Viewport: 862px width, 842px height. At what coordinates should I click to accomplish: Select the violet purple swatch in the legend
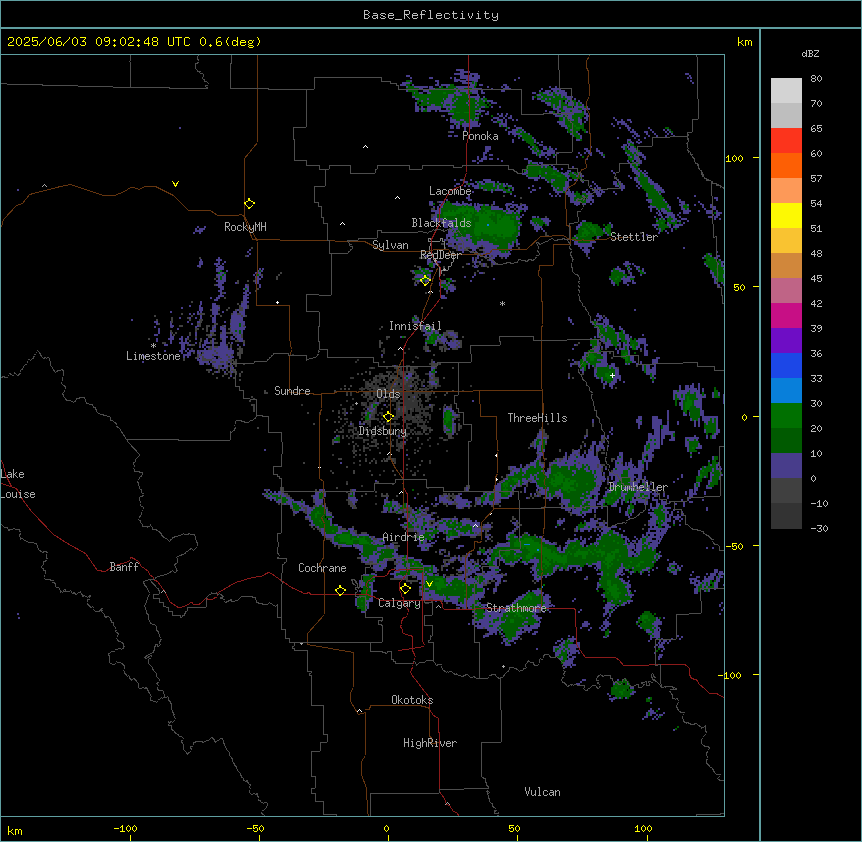click(x=786, y=340)
